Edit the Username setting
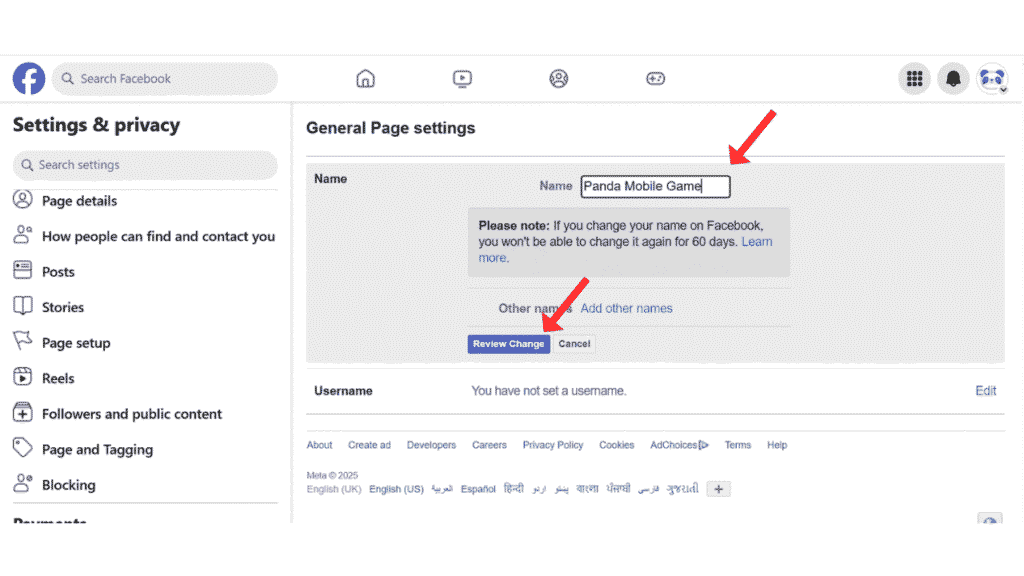This screenshot has height=576, width=1024. 985,391
